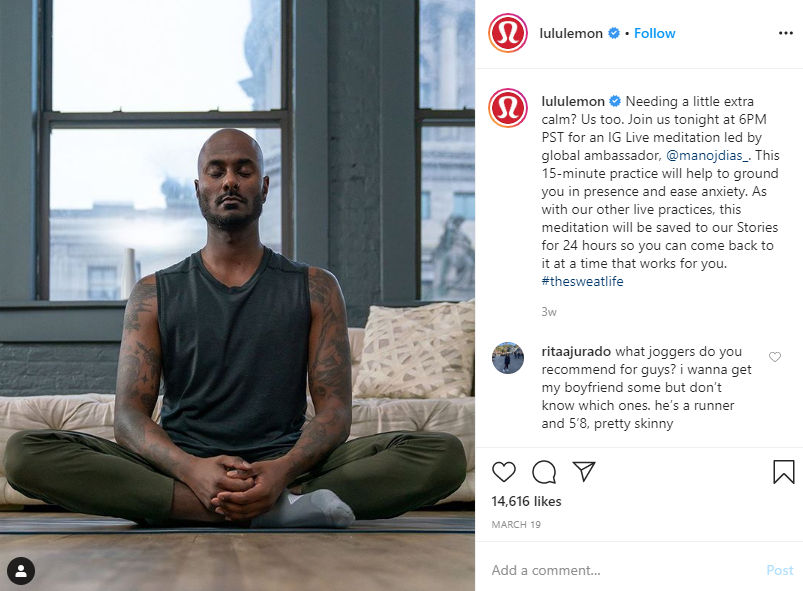Click the Post comment button
The height and width of the screenshot is (591, 803).
[x=779, y=570]
